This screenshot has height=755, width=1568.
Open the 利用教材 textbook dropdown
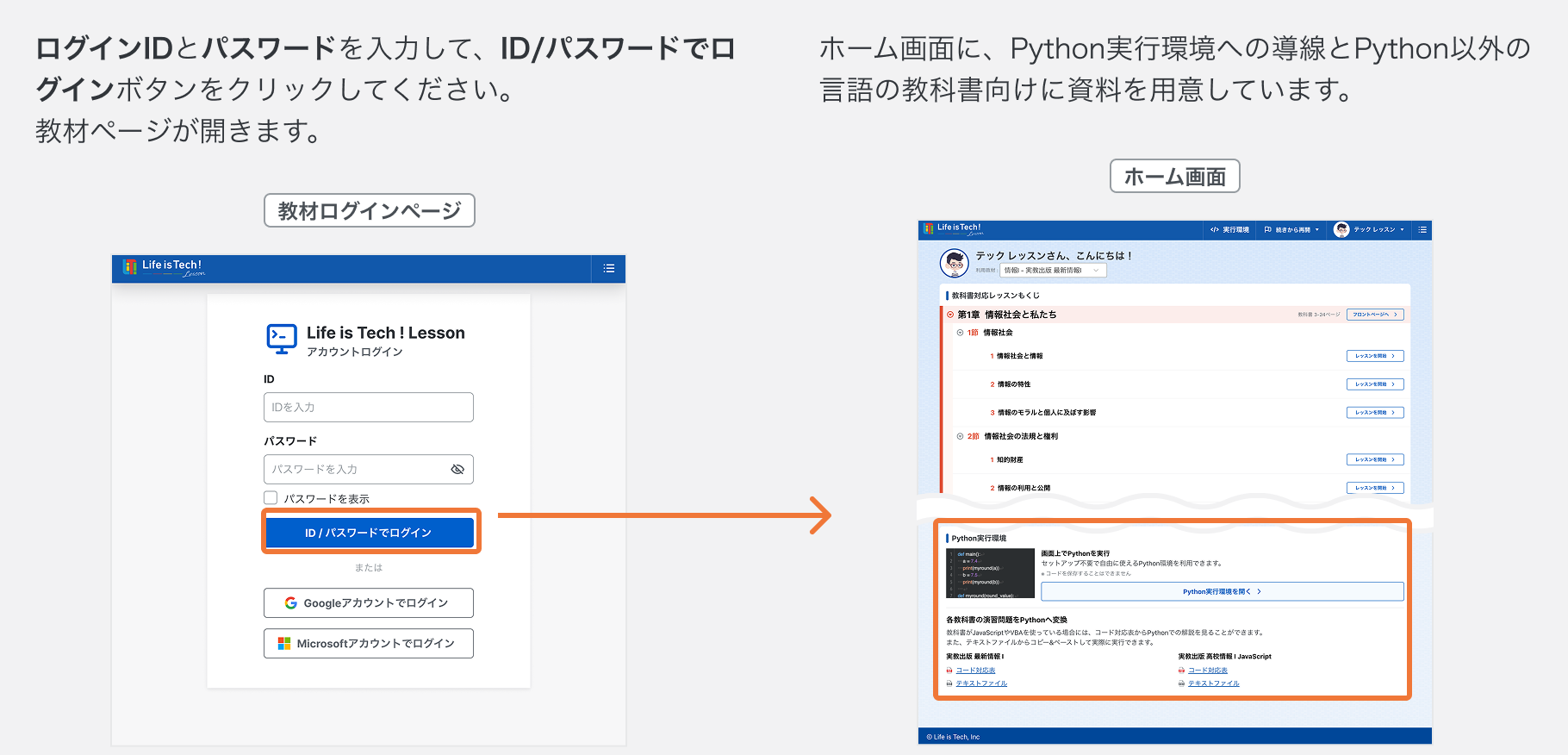[1053, 271]
